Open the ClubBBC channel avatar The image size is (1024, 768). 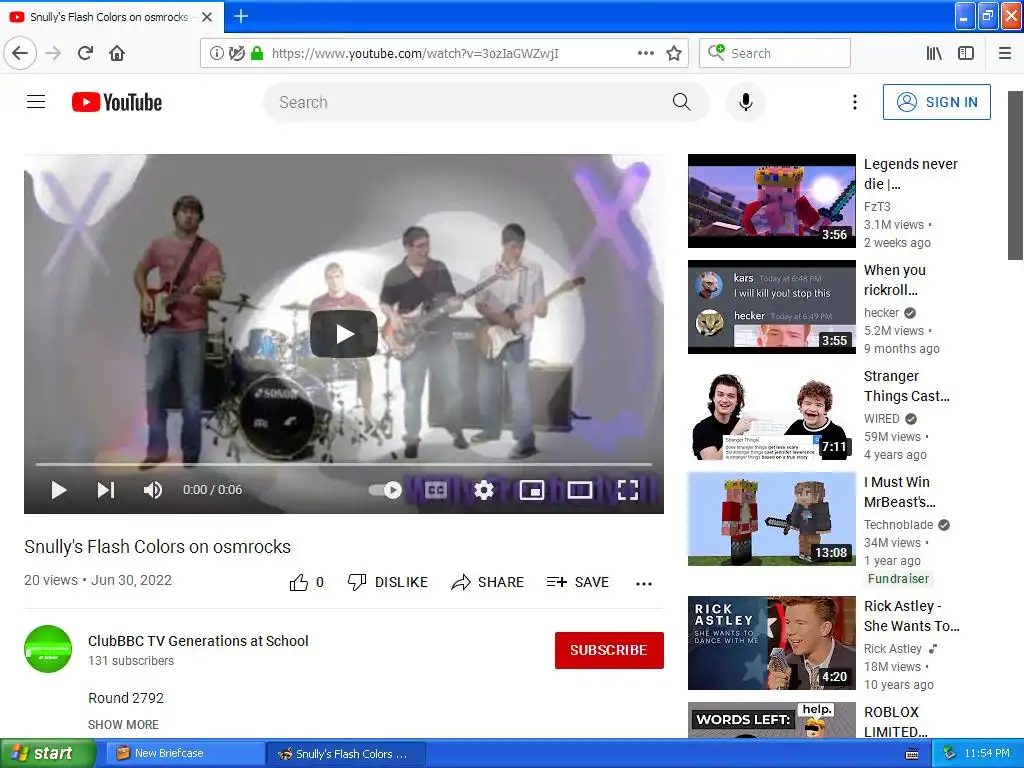48,648
